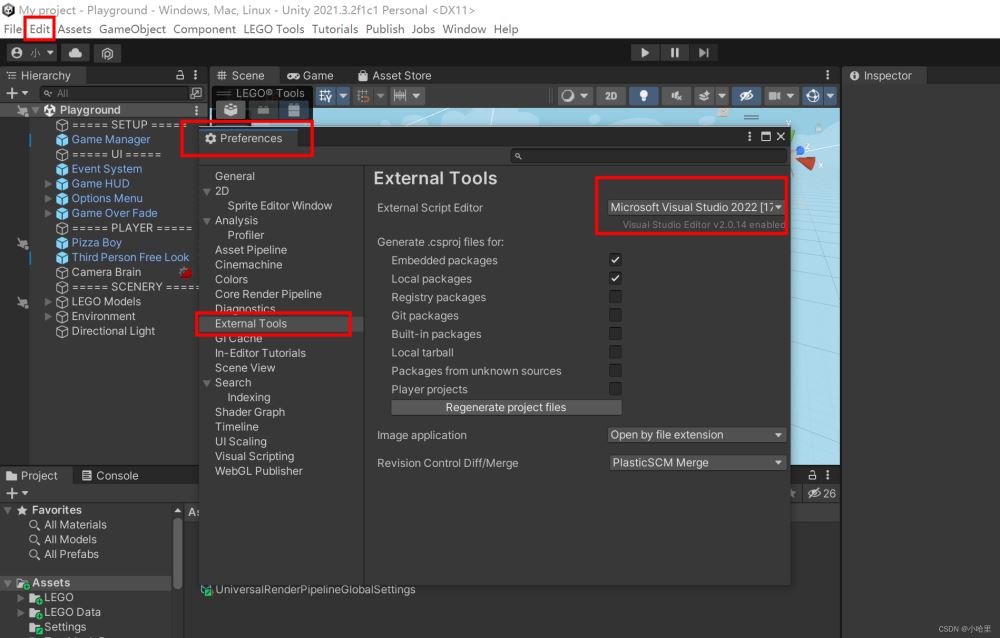
Task: Open the External Script Editor dropdown
Action: pyautogui.click(x=696, y=207)
